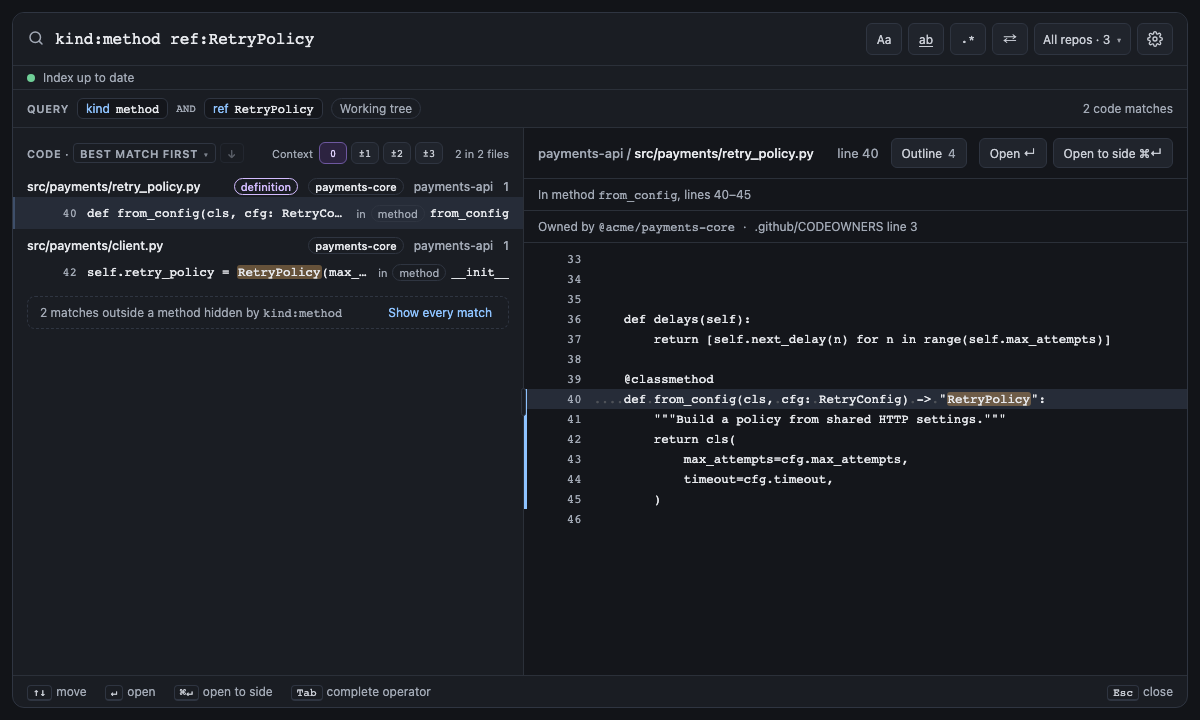1200x720 pixels.
Task: Select the src/payments/client.py file header
Action: [268, 246]
